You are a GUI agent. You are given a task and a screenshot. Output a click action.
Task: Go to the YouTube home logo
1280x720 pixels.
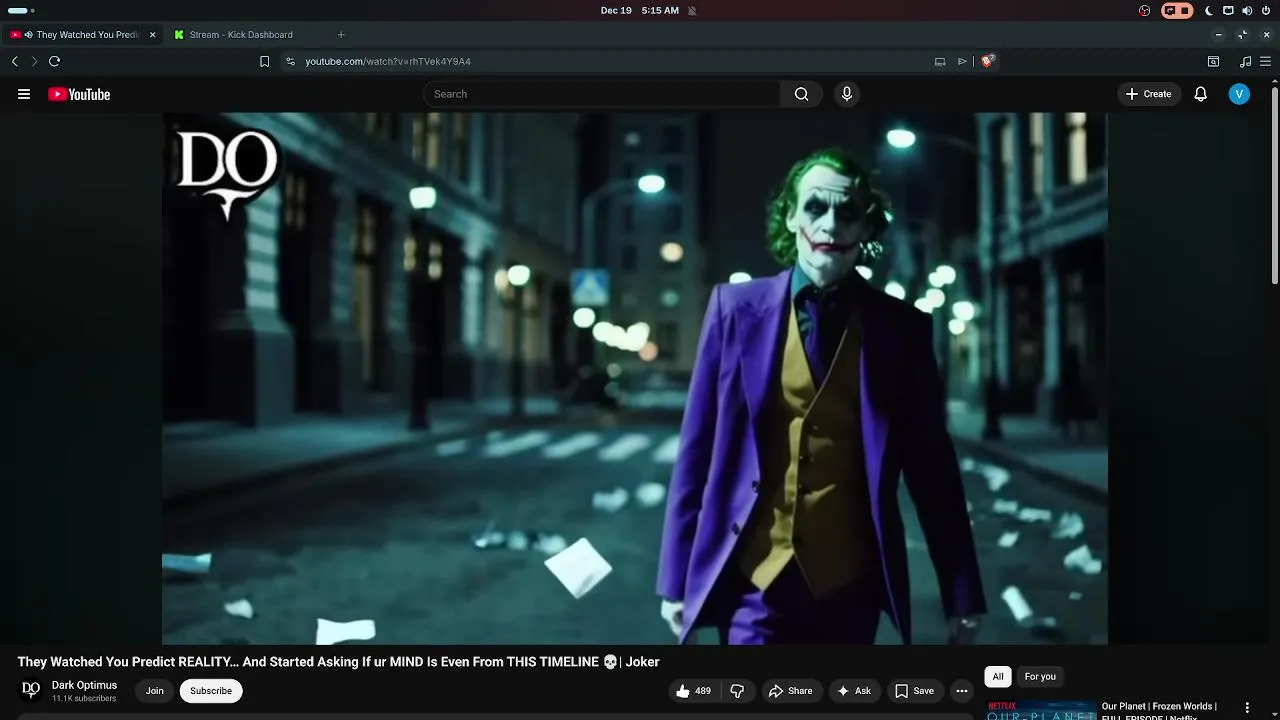(x=79, y=94)
